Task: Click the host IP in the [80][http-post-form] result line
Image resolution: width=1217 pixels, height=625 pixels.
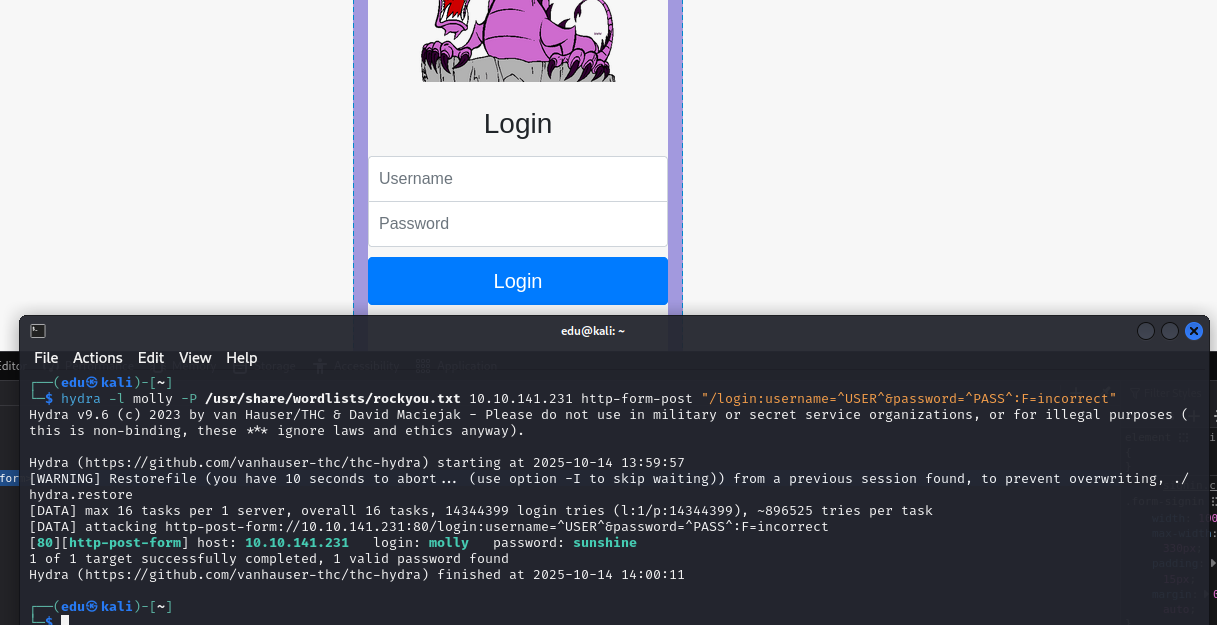Action: coord(297,543)
